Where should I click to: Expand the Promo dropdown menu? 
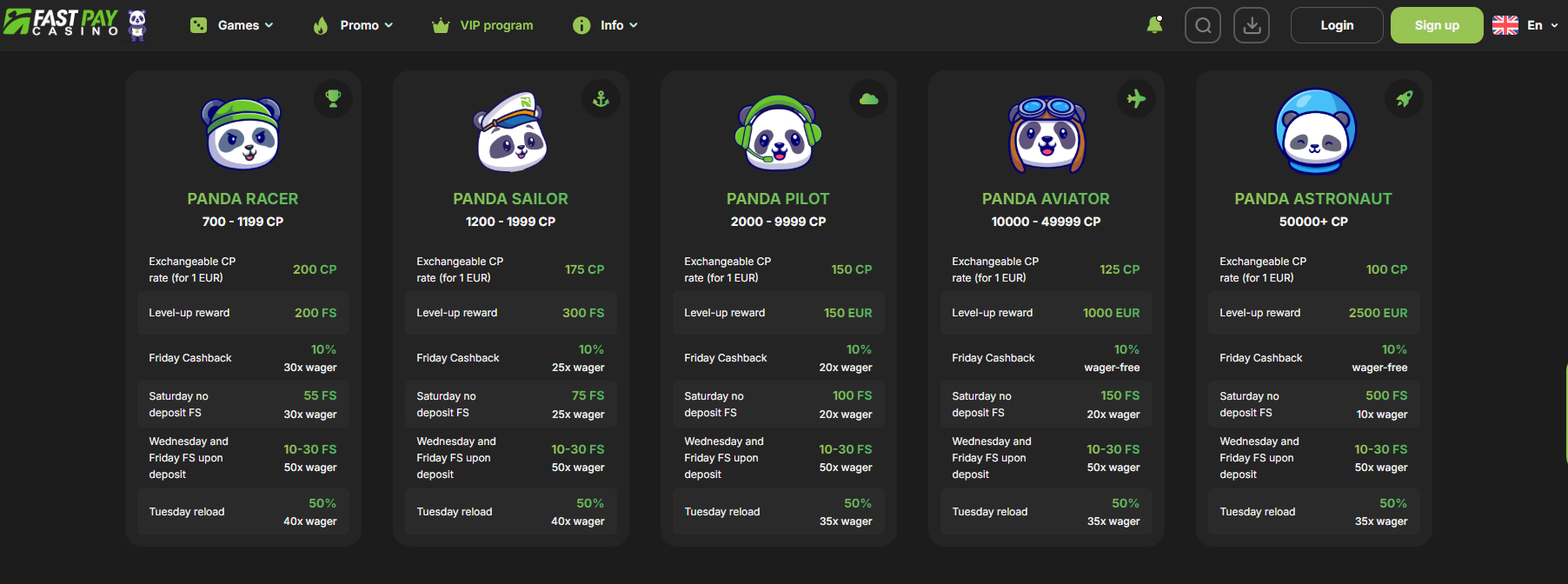pyautogui.click(x=354, y=25)
